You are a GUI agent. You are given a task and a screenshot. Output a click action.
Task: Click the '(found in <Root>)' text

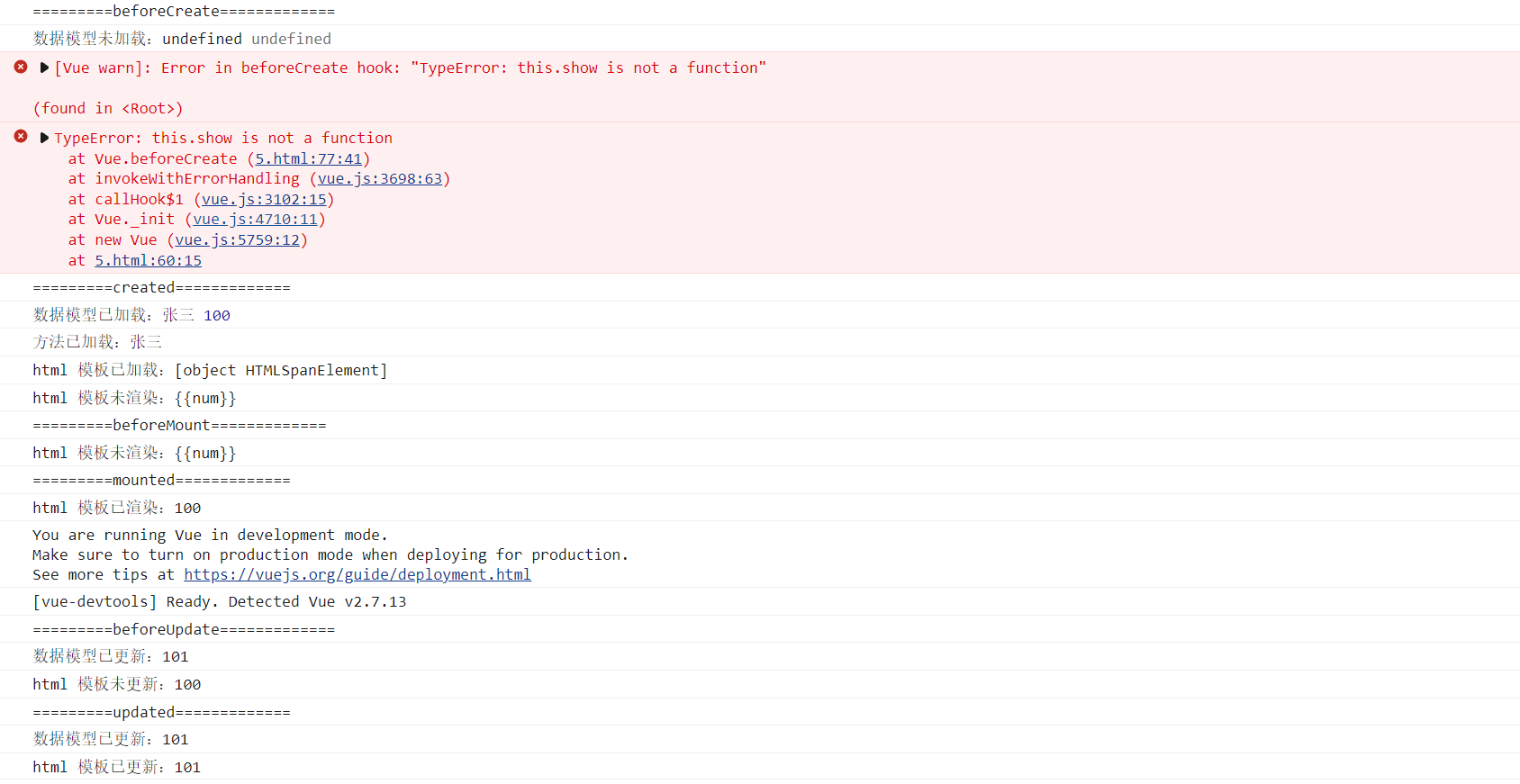click(x=108, y=108)
